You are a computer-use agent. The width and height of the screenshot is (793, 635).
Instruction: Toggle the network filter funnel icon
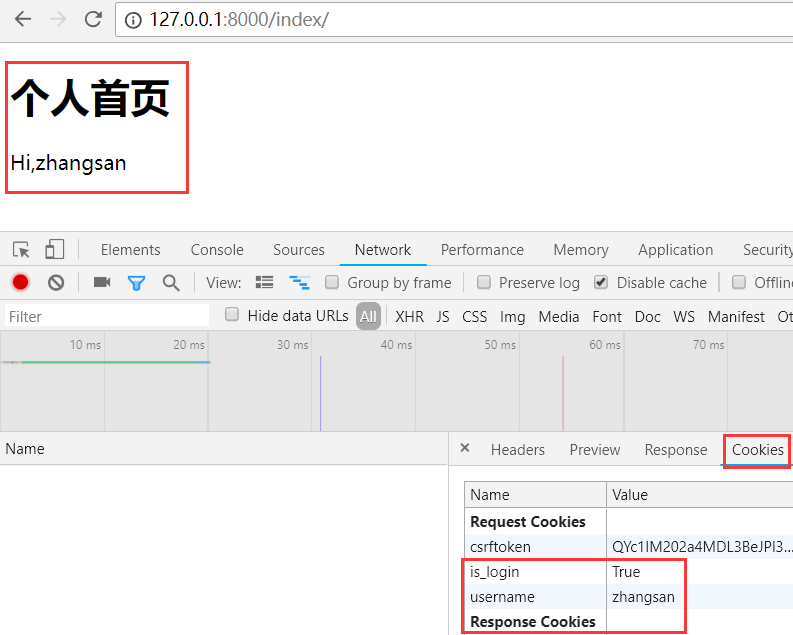point(136,283)
